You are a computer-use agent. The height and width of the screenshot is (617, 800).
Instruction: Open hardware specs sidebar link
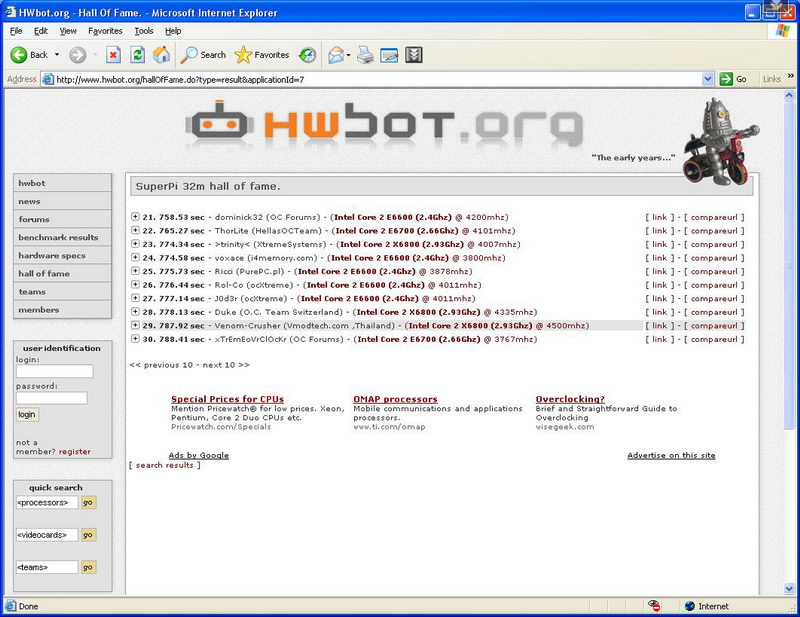point(62,255)
